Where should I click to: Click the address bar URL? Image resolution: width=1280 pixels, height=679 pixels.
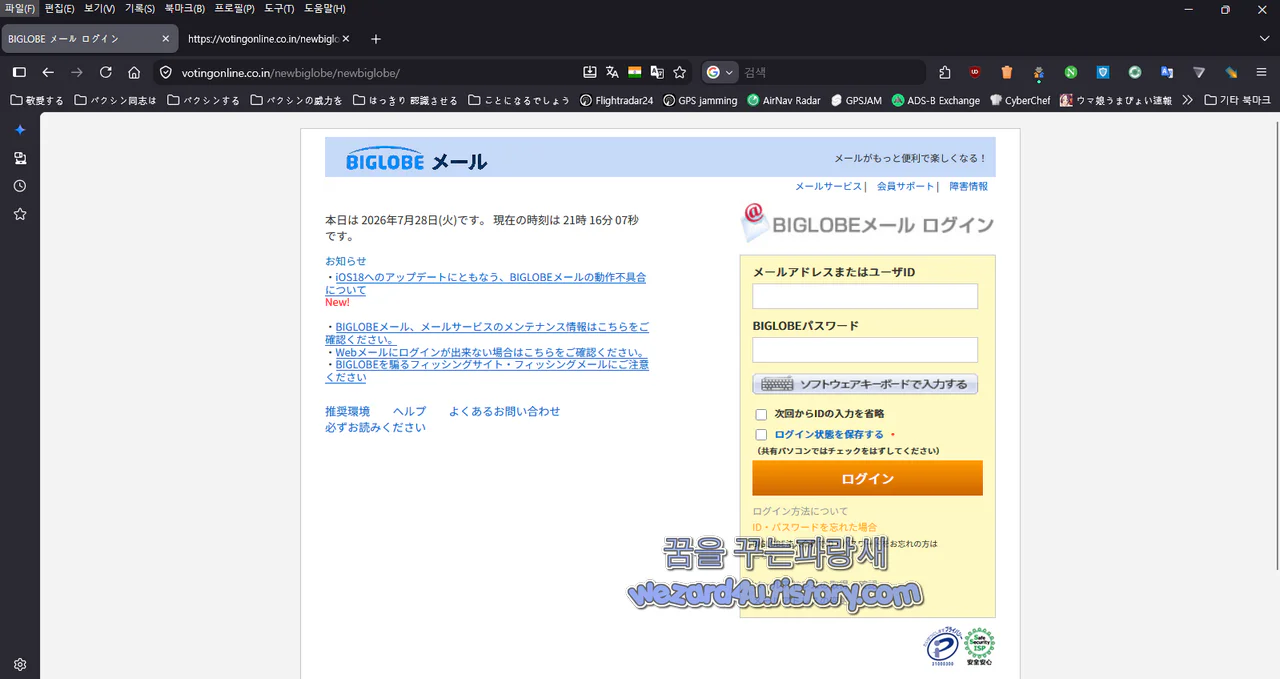(290, 73)
